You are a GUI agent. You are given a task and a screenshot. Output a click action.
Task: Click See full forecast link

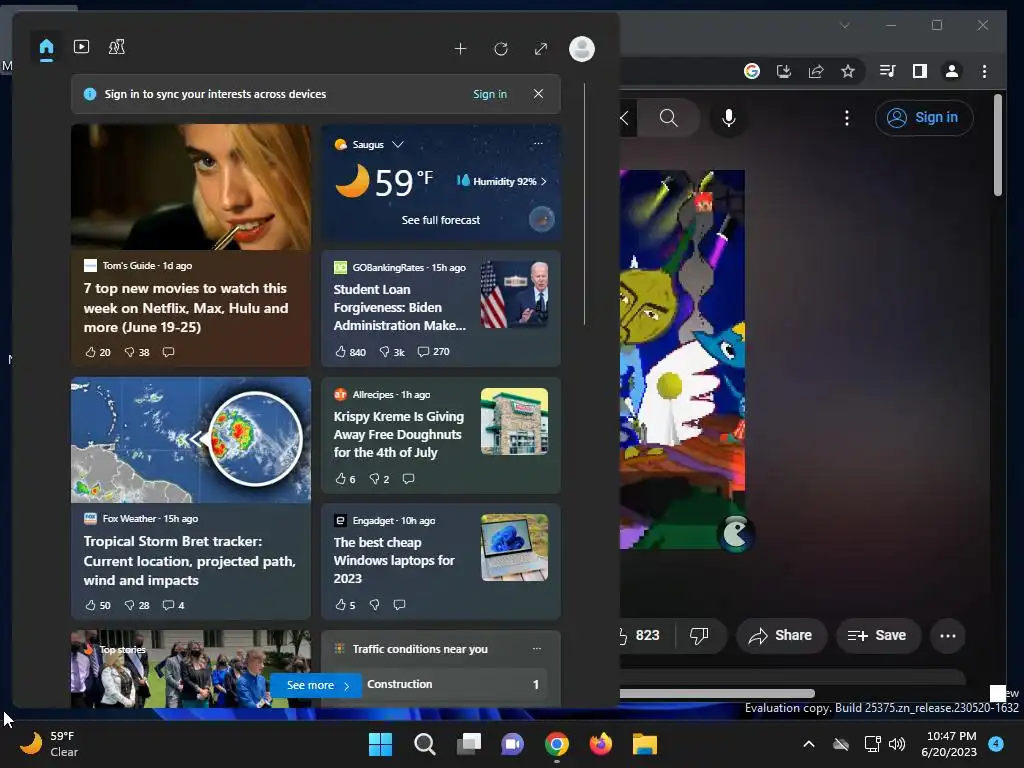point(441,220)
